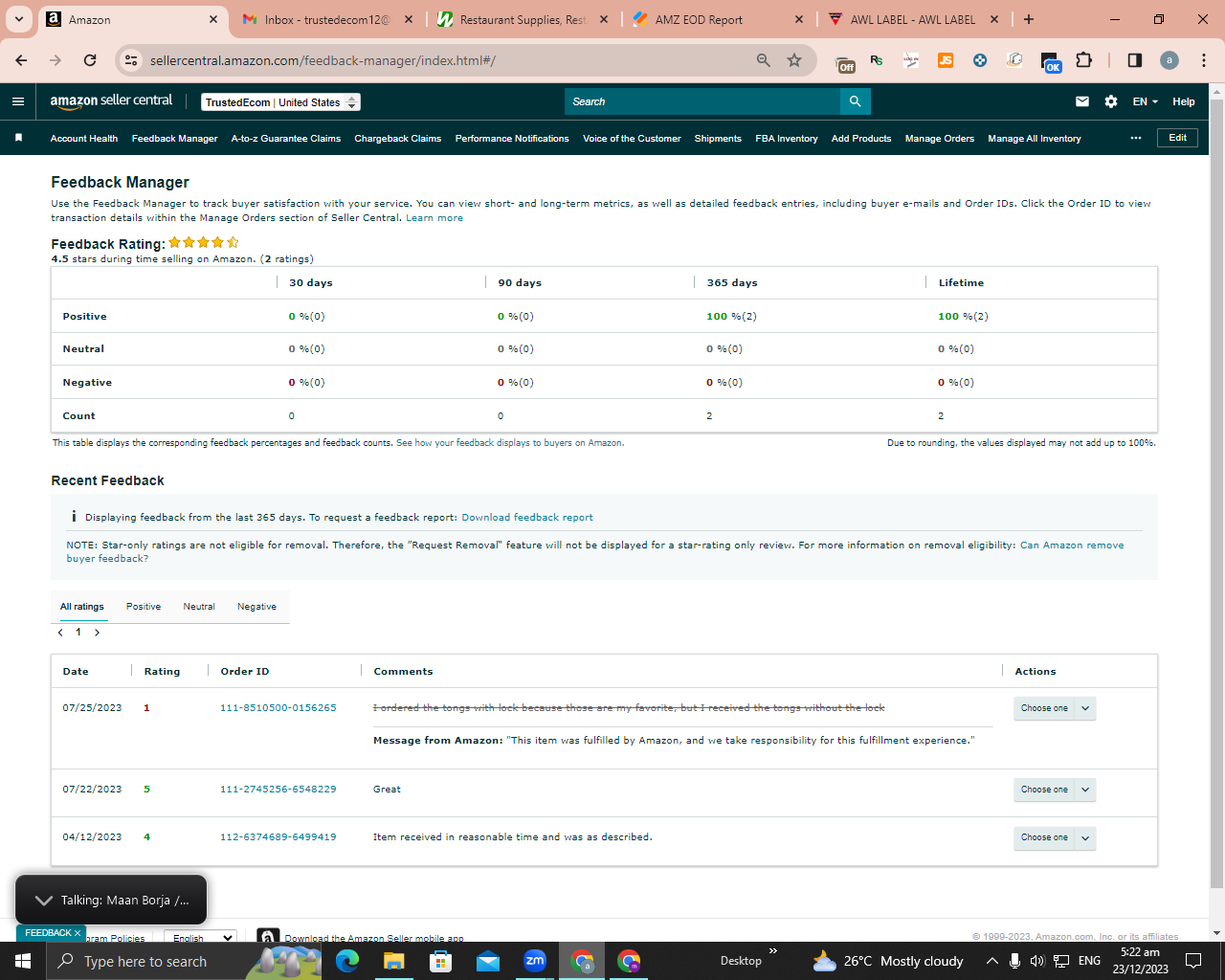Click the Help link in the header
Screen dimensions: 1225x980
coord(1184,101)
